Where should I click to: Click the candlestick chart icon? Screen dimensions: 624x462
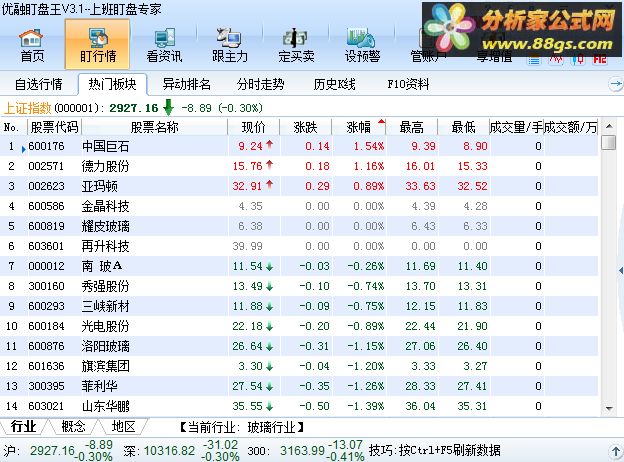tap(578, 60)
